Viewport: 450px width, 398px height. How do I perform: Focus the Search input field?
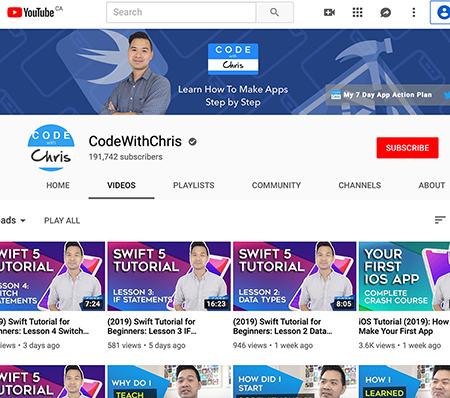181,12
